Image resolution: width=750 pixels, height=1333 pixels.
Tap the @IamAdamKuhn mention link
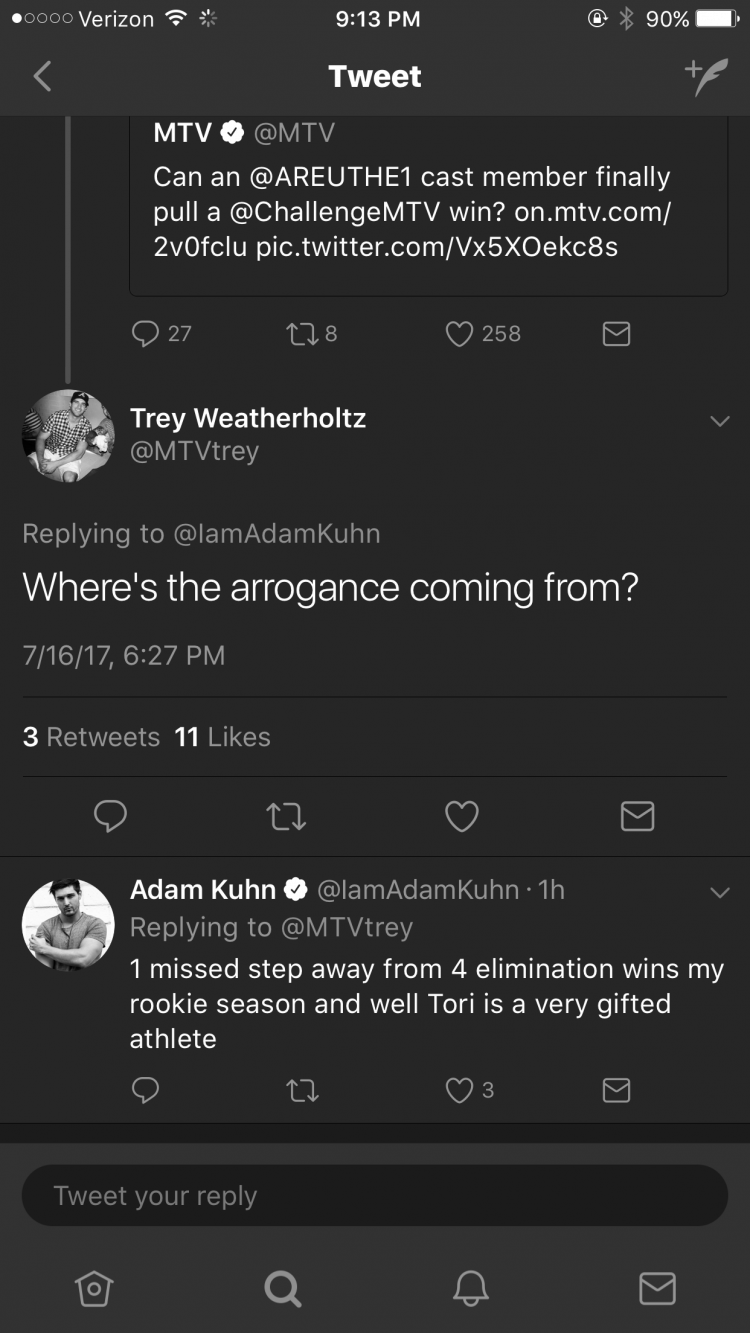pos(277,533)
